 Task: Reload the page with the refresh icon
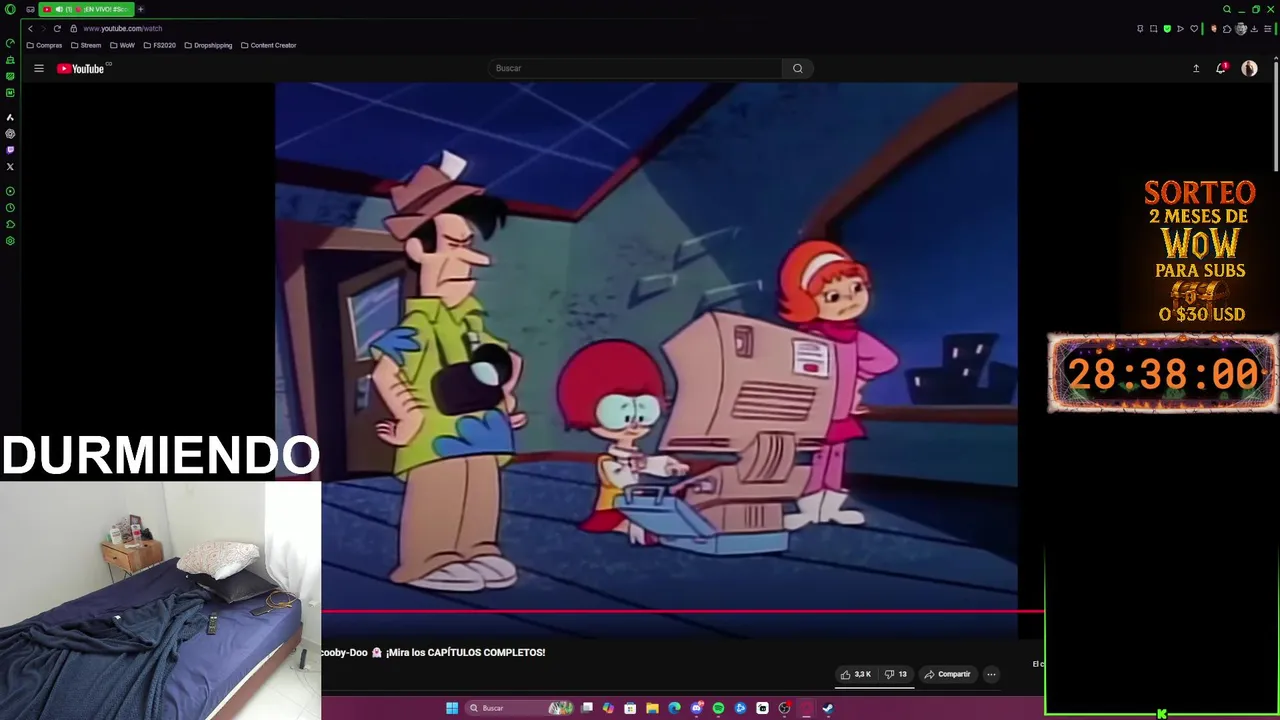(57, 28)
